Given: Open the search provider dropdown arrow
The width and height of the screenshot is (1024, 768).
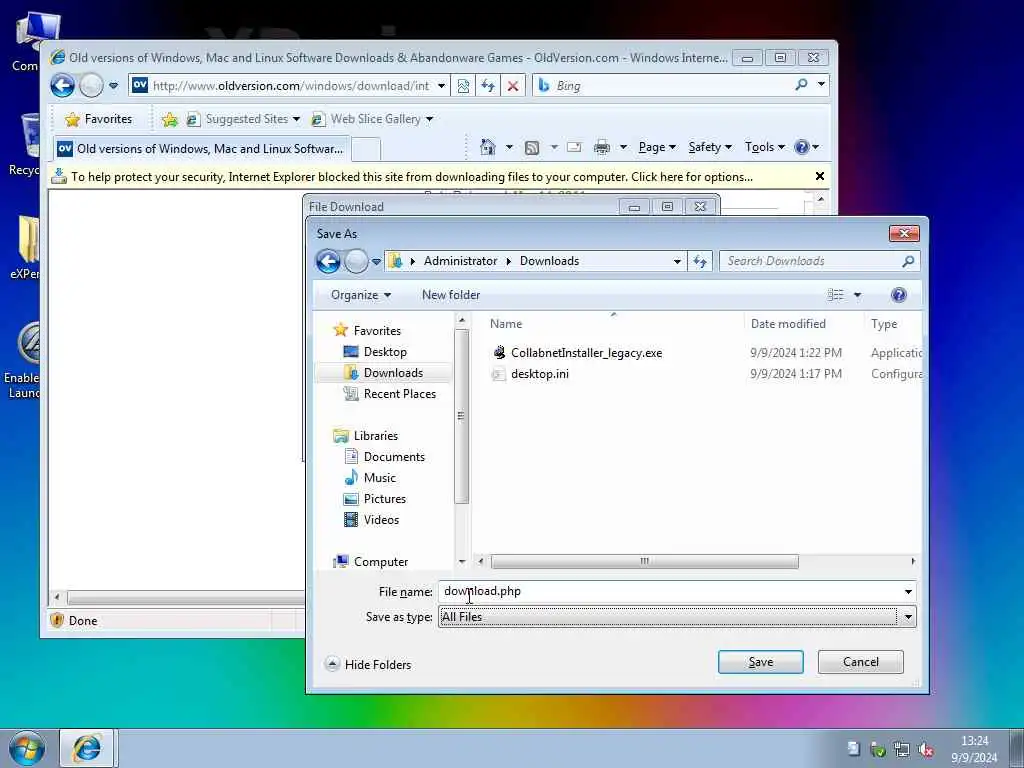Looking at the screenshot, I should tap(822, 84).
